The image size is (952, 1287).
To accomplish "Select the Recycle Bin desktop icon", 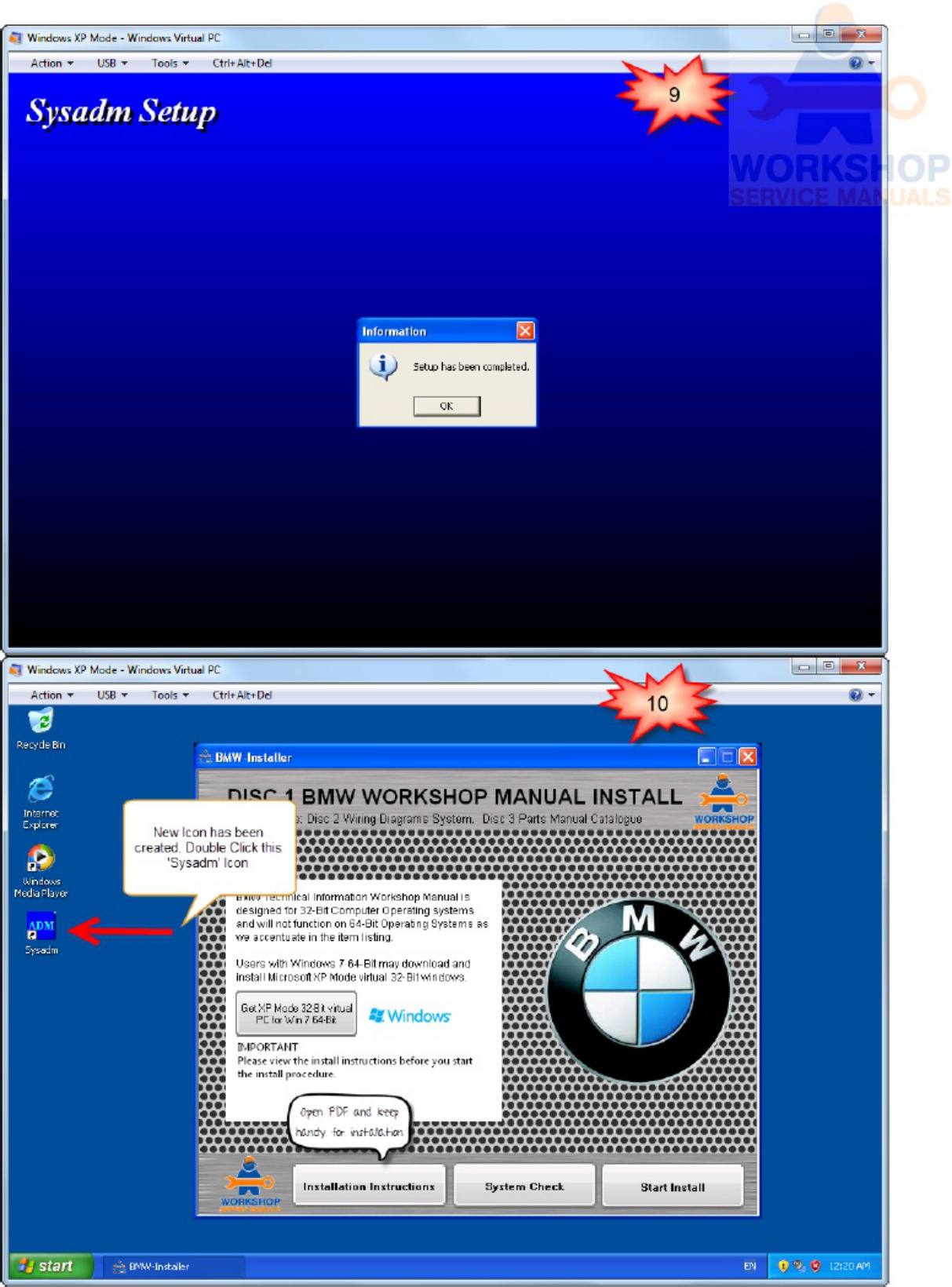I will [x=41, y=728].
